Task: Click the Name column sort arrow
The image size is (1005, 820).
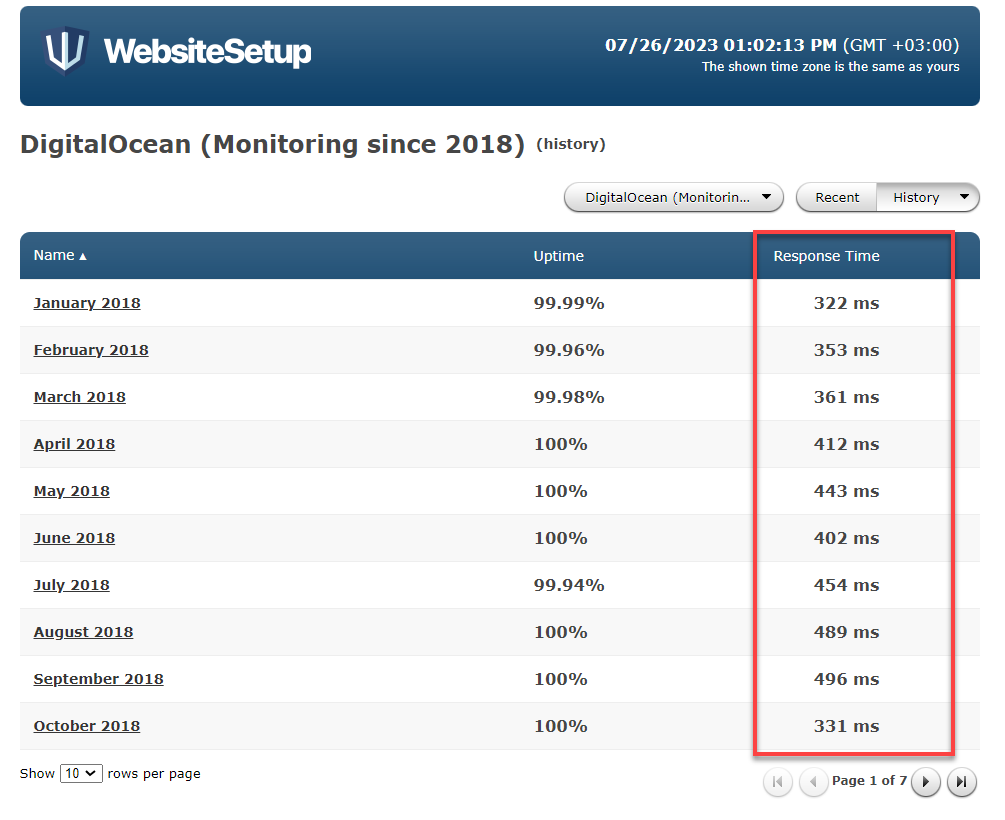Action: coord(83,257)
